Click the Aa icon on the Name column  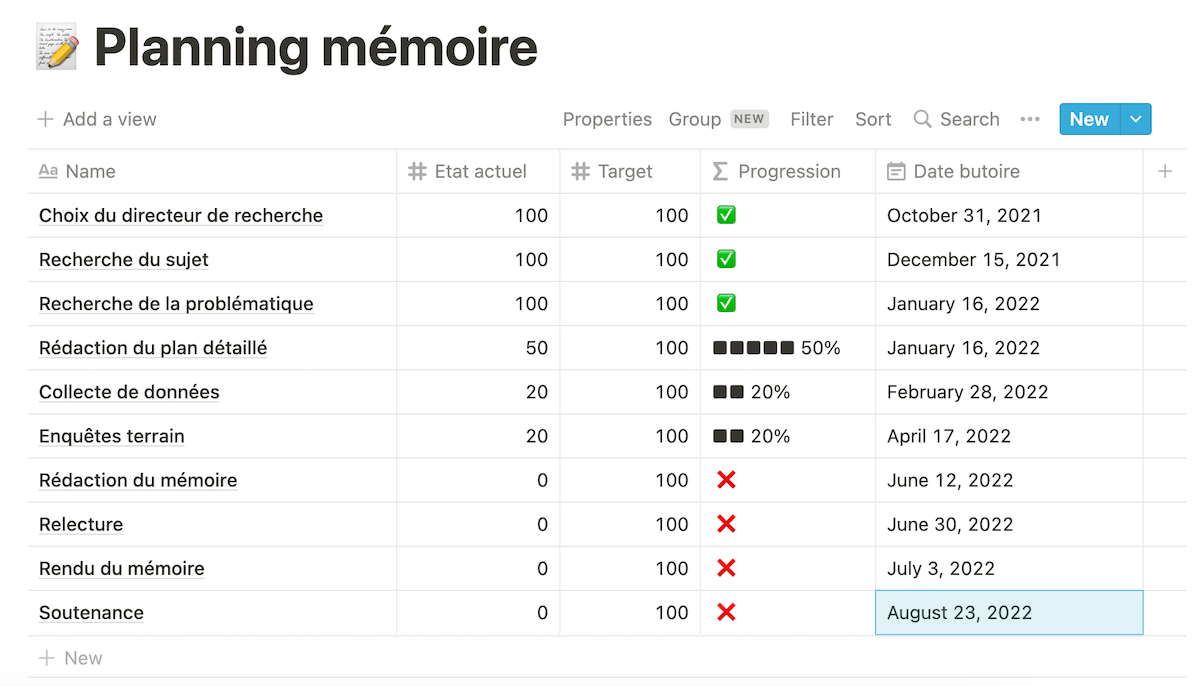pos(47,171)
